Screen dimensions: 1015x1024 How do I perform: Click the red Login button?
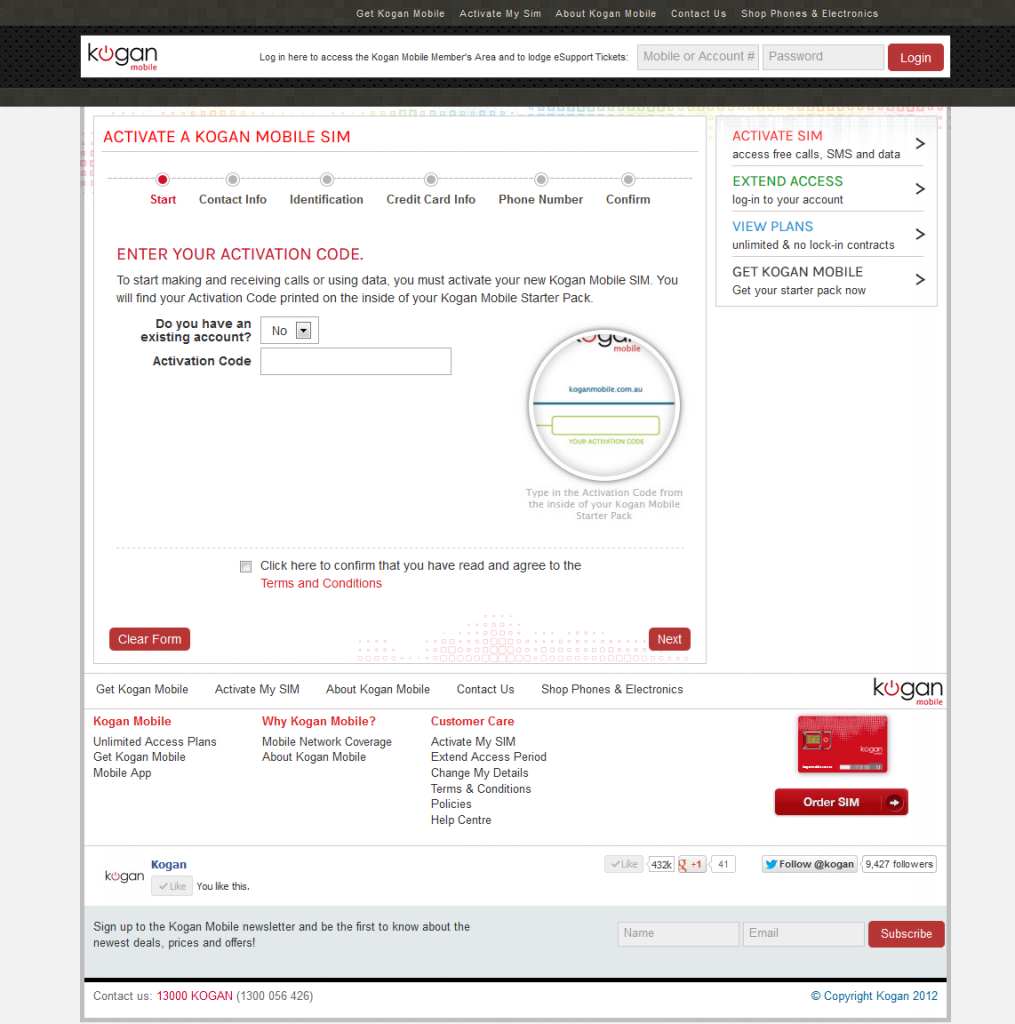coord(915,57)
